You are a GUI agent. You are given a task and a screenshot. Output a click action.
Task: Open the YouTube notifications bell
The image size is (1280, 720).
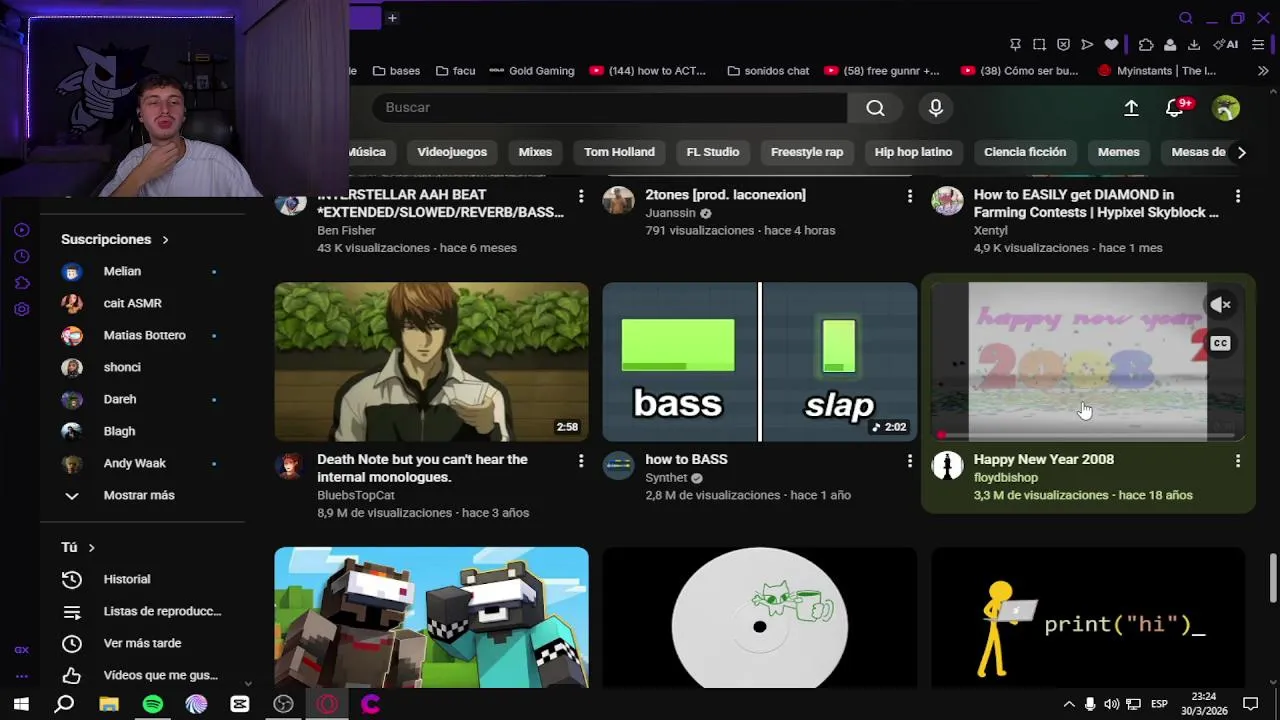tap(1175, 108)
